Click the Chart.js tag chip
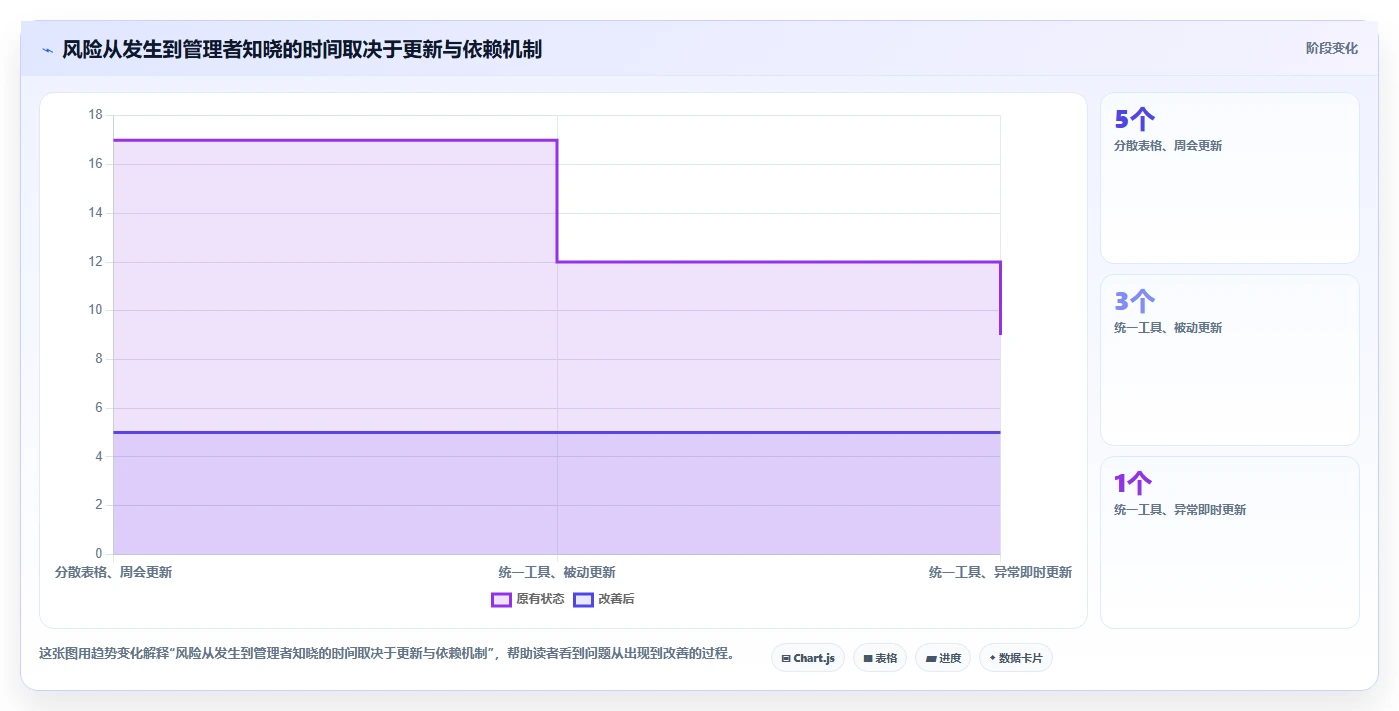 pyautogui.click(x=808, y=658)
